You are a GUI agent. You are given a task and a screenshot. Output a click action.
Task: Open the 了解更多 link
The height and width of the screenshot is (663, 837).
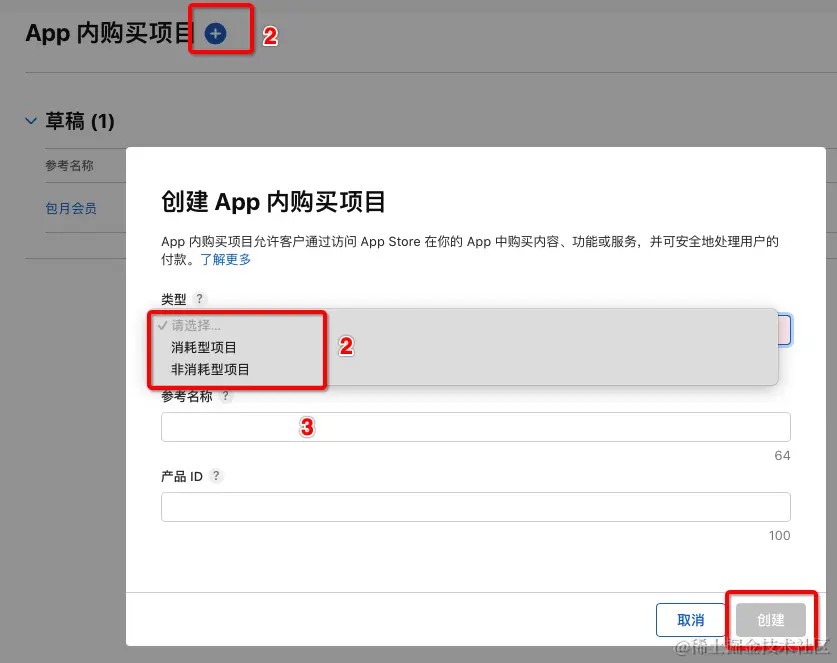tap(225, 259)
